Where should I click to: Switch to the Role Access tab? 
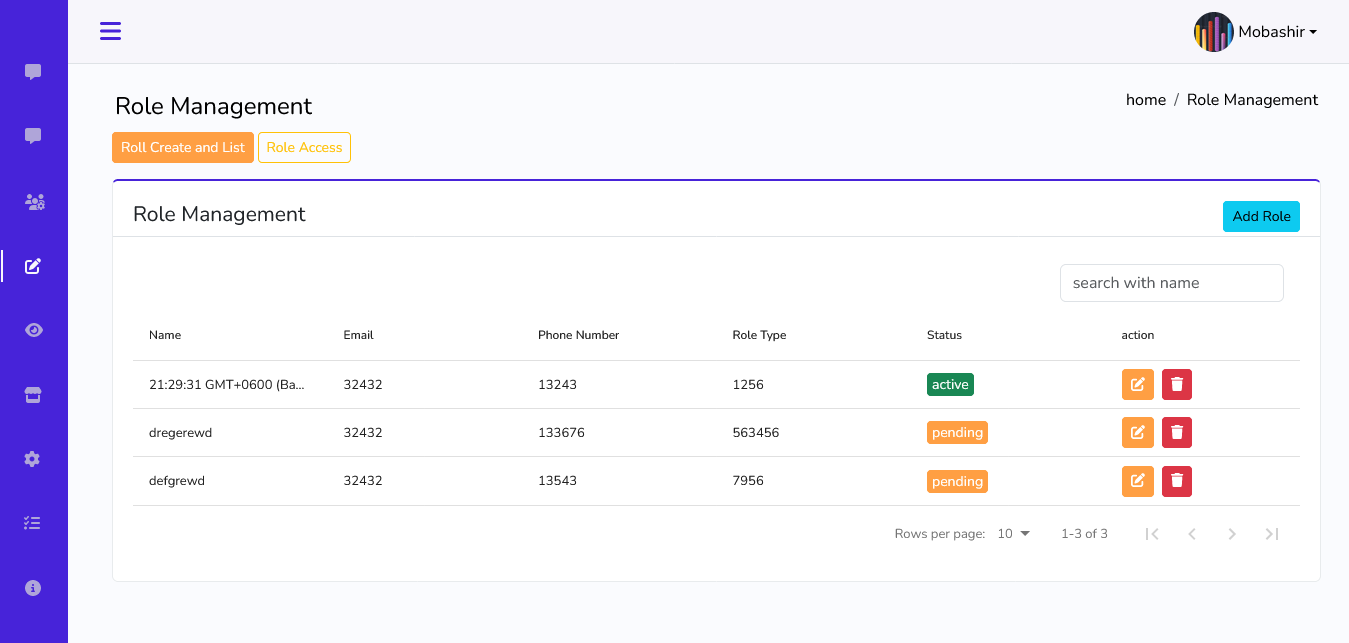(304, 147)
